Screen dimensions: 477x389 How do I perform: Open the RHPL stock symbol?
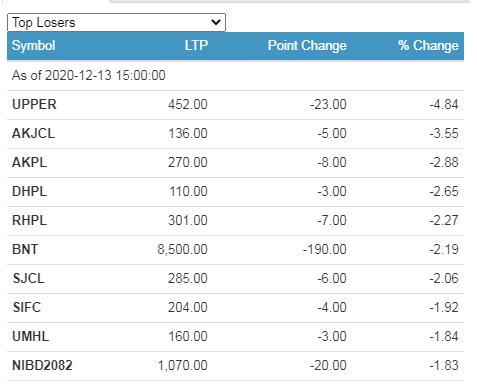point(29,221)
